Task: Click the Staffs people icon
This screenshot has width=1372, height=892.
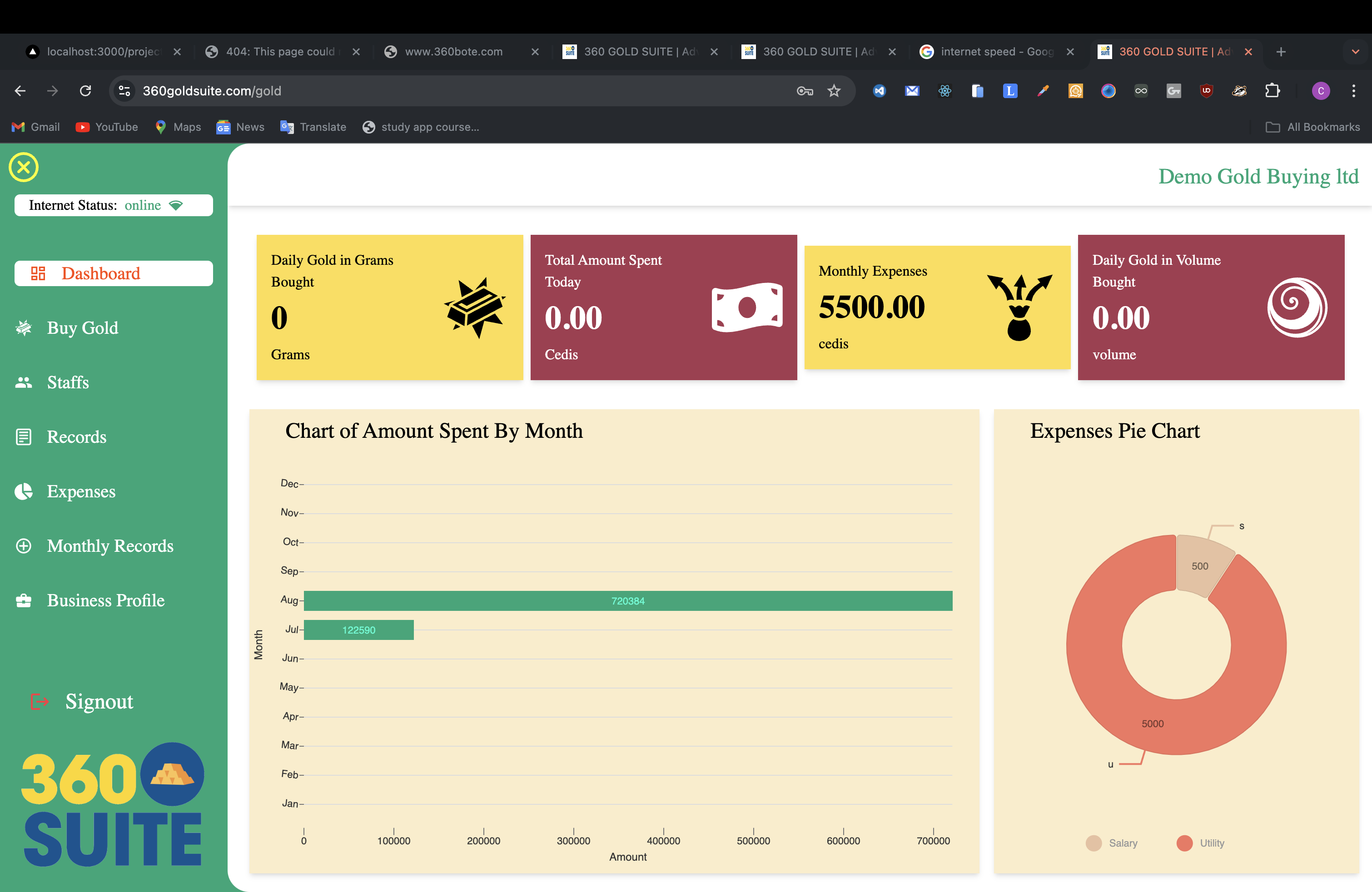Action: pyautogui.click(x=24, y=382)
